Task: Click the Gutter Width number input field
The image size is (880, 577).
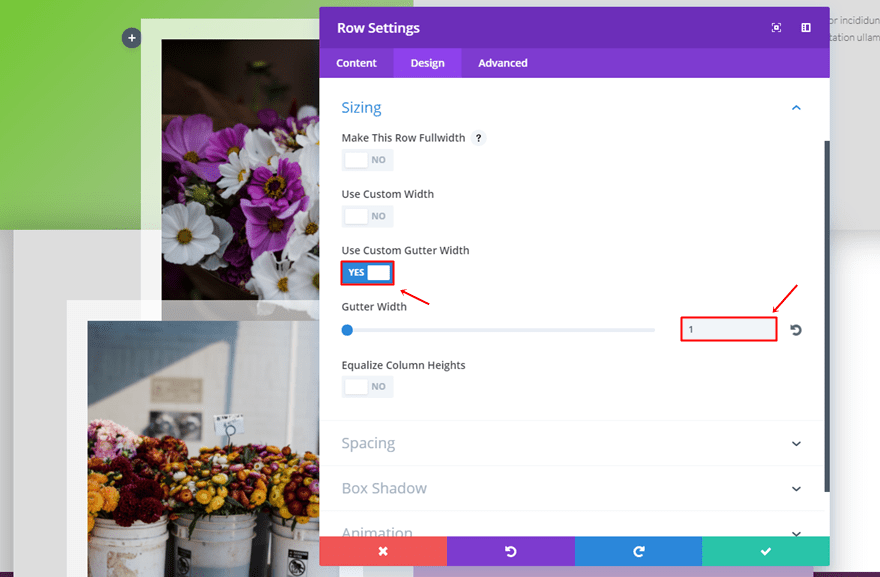Action: (728, 330)
